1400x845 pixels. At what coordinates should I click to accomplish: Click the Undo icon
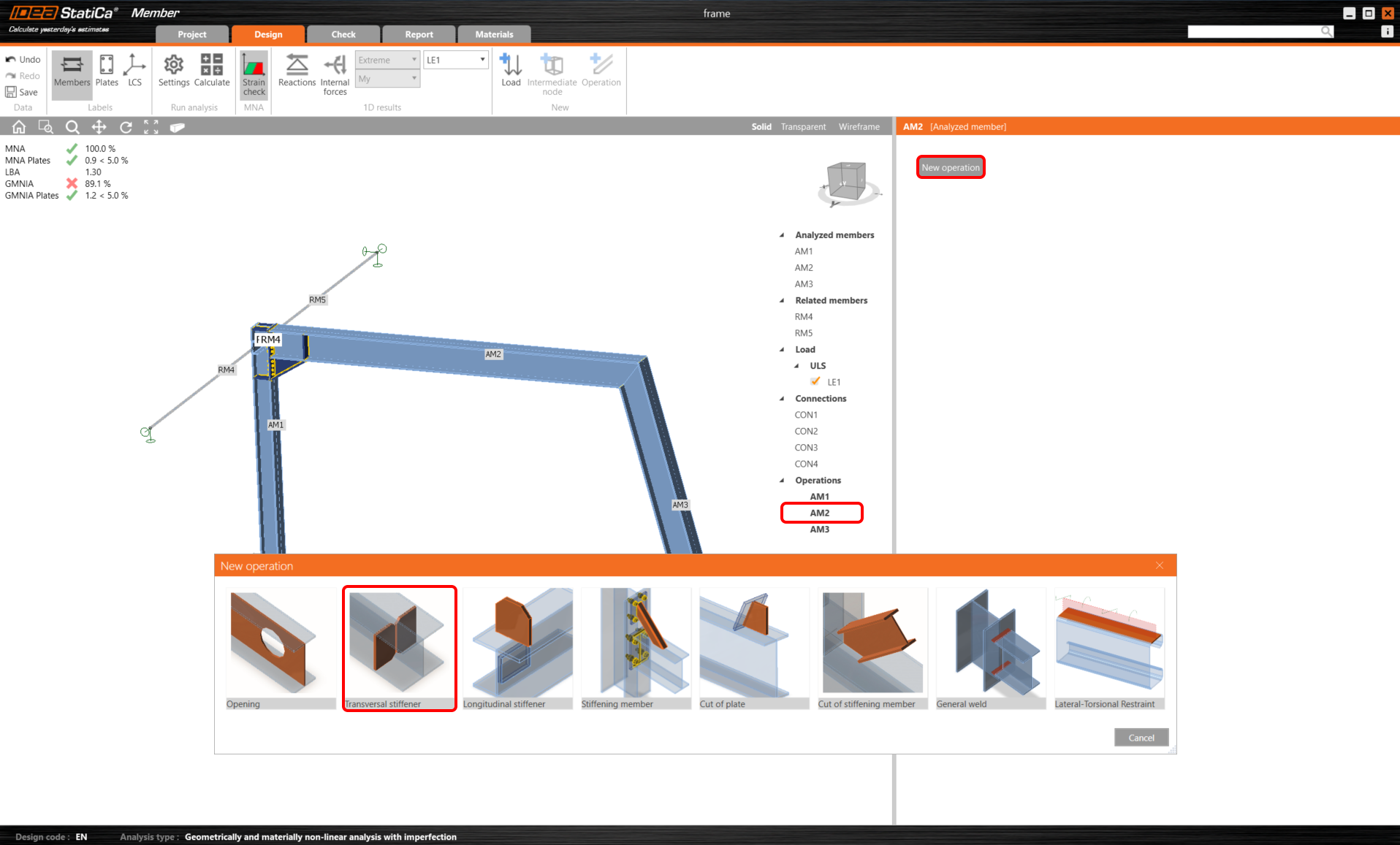coord(11,60)
